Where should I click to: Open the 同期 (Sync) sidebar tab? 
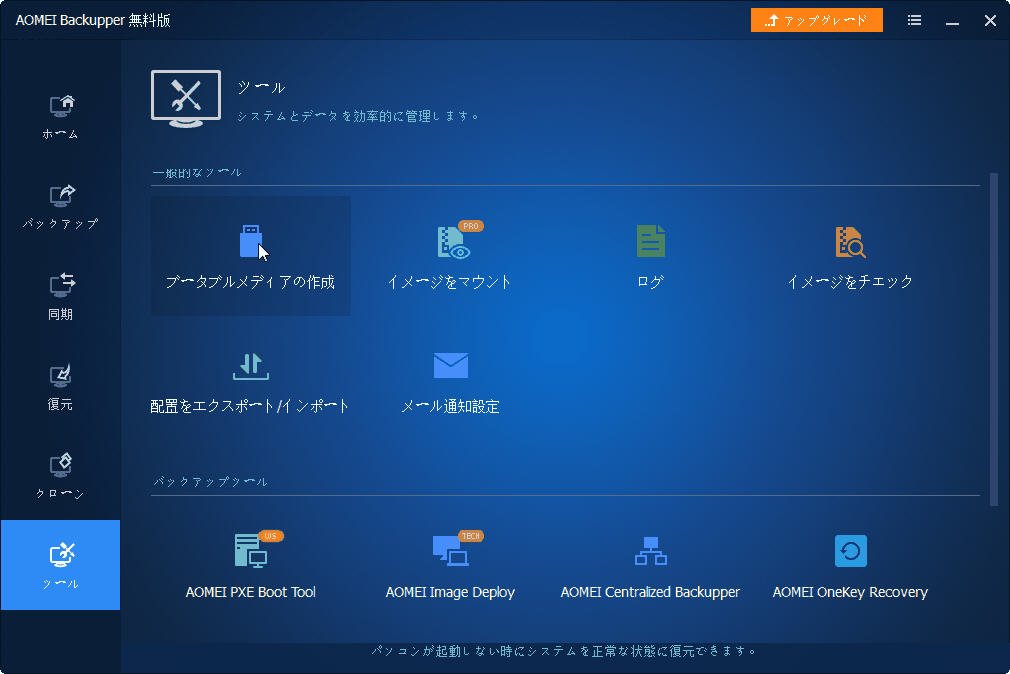pyautogui.click(x=61, y=296)
